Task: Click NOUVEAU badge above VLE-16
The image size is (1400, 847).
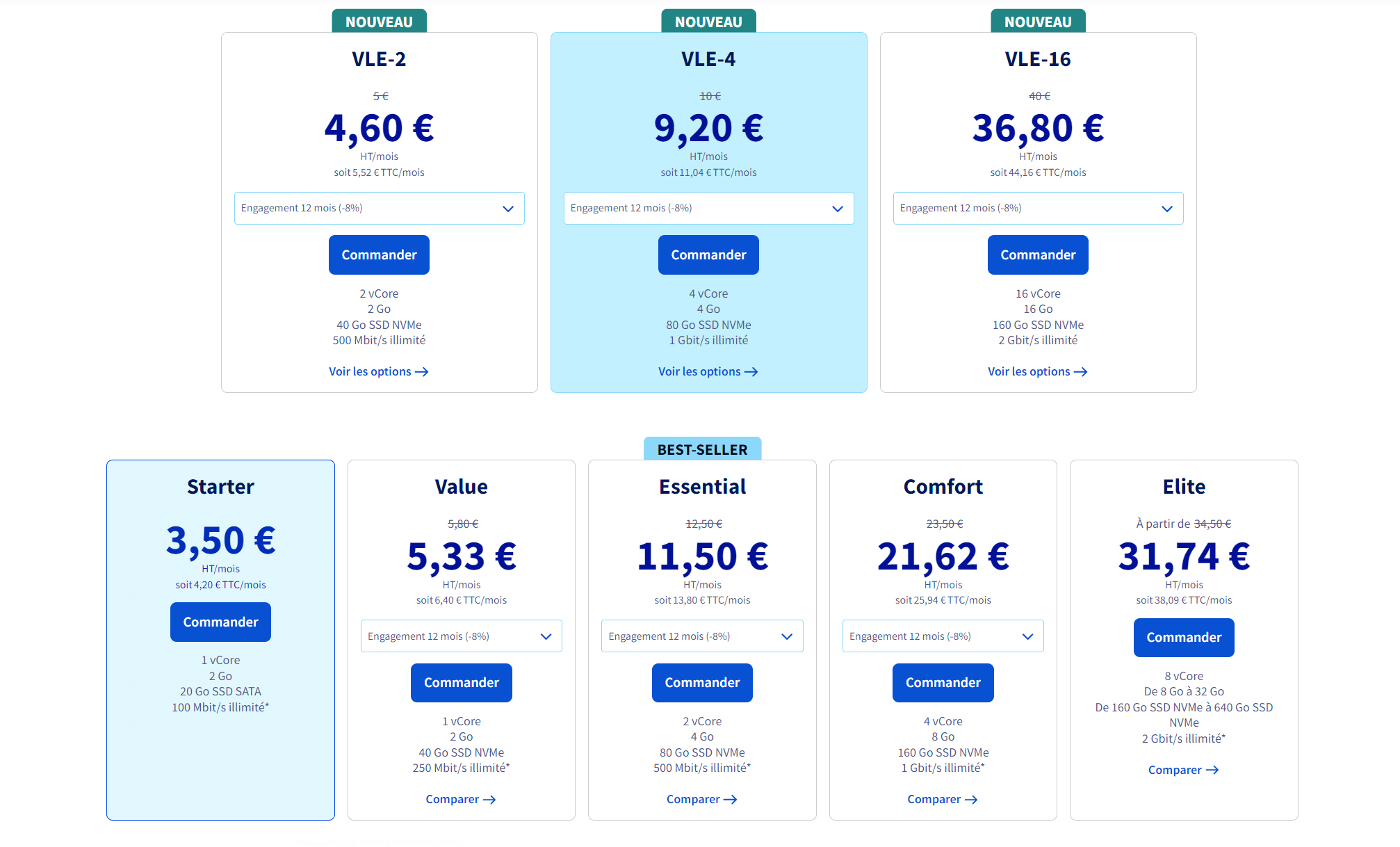Action: coord(1038,22)
